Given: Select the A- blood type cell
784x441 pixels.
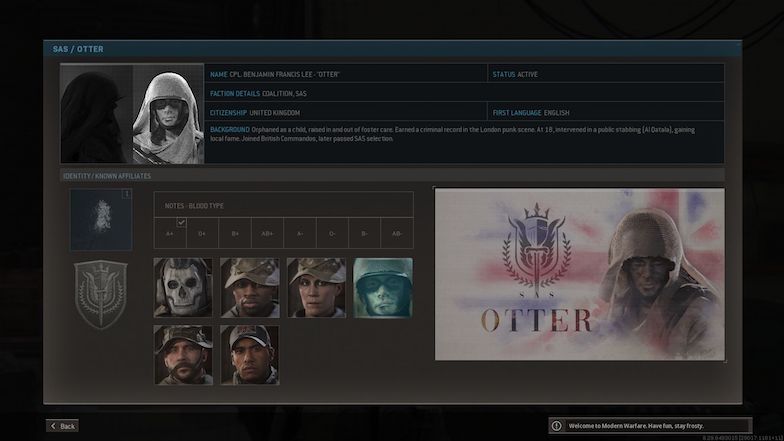Looking at the screenshot, I should (x=300, y=233).
